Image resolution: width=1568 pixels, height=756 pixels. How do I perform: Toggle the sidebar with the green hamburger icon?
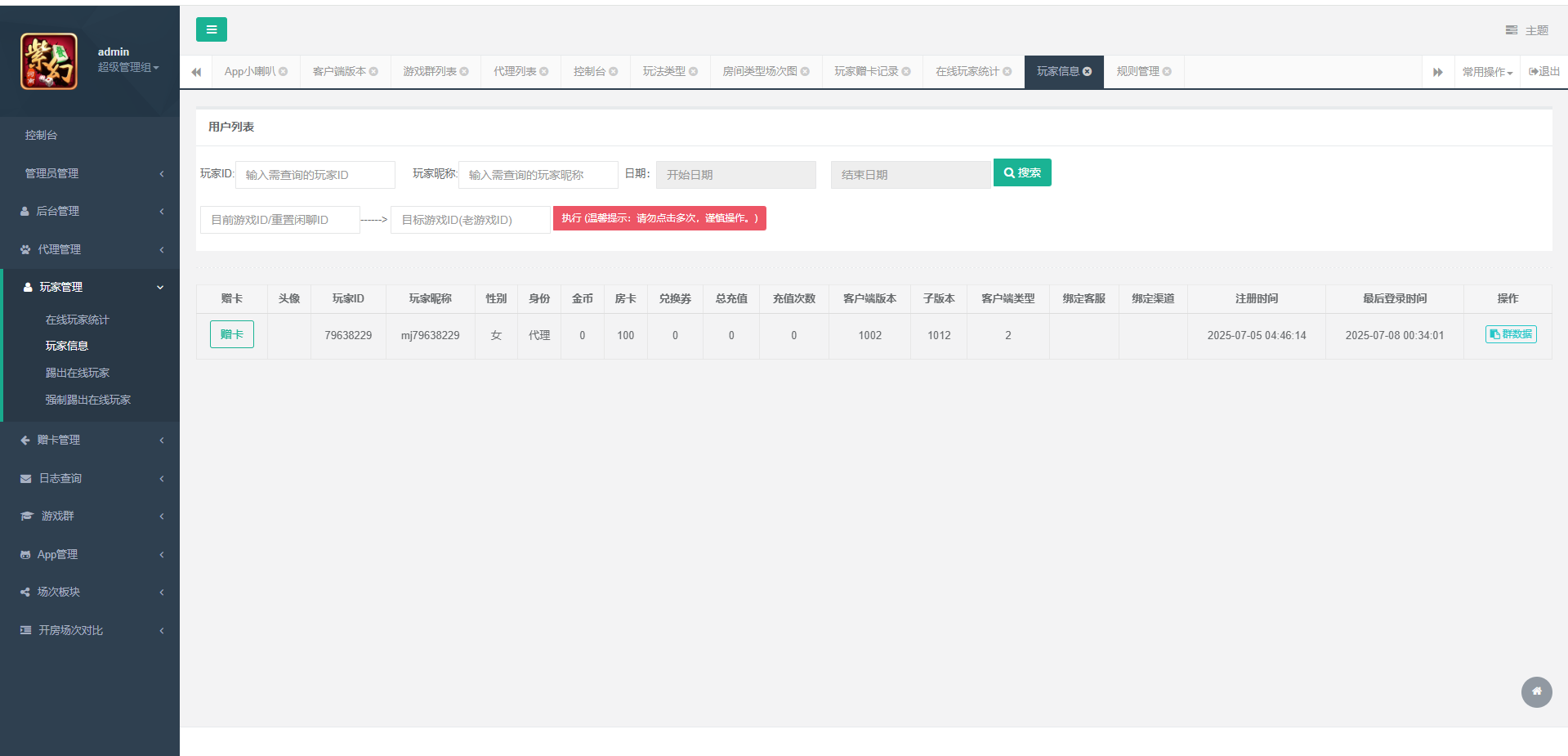click(211, 29)
